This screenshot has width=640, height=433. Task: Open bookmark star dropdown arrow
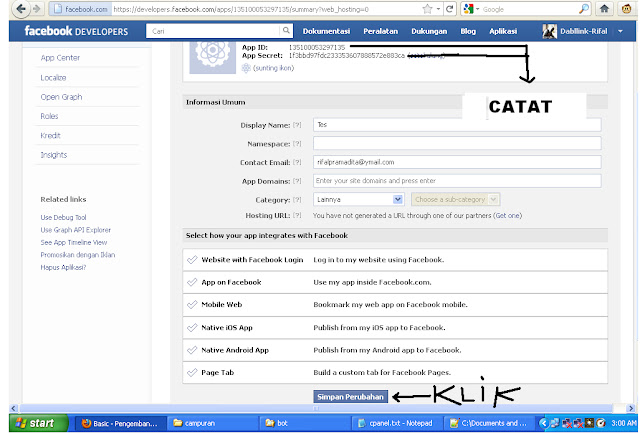pyautogui.click(x=438, y=9)
